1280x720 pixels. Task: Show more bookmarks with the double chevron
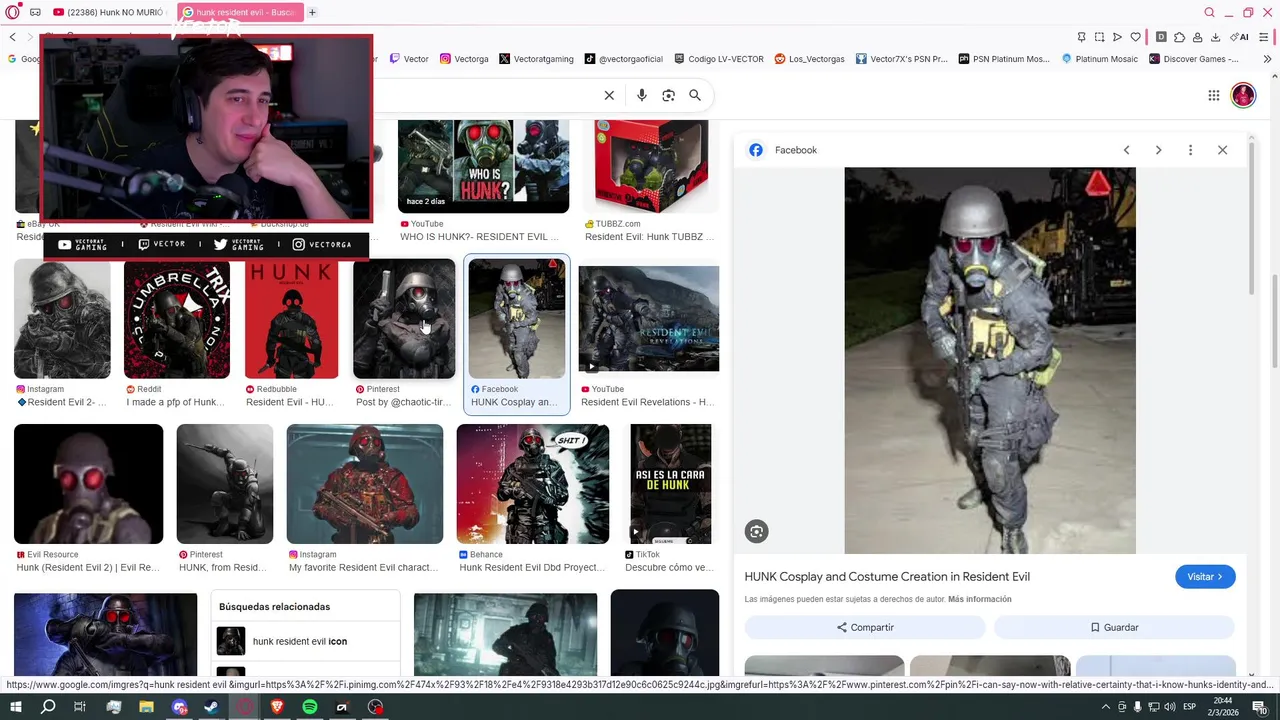coord(1267,59)
